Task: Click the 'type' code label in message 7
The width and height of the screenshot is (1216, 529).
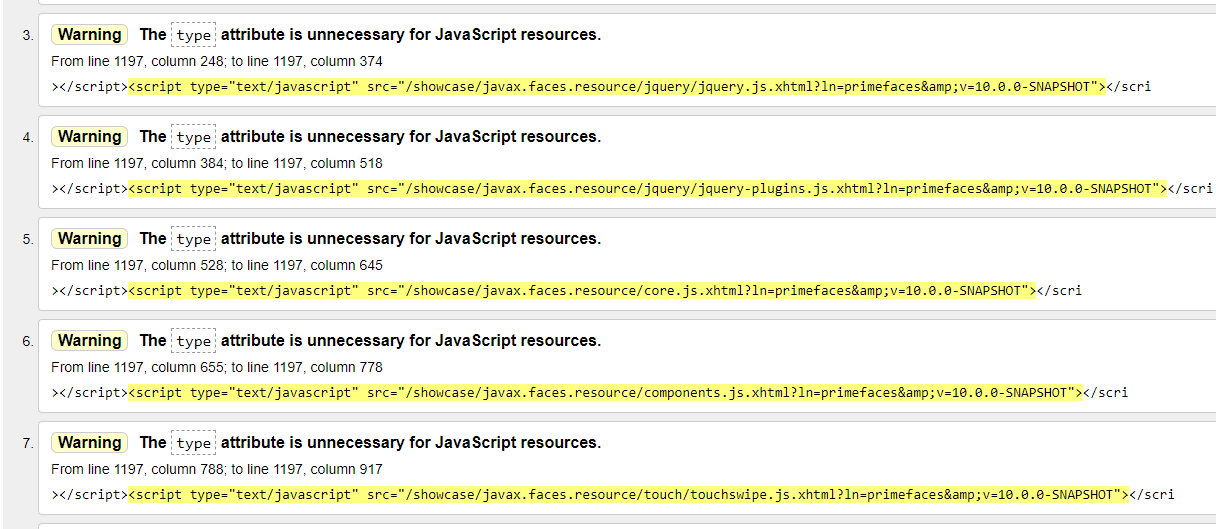Action: point(194,443)
